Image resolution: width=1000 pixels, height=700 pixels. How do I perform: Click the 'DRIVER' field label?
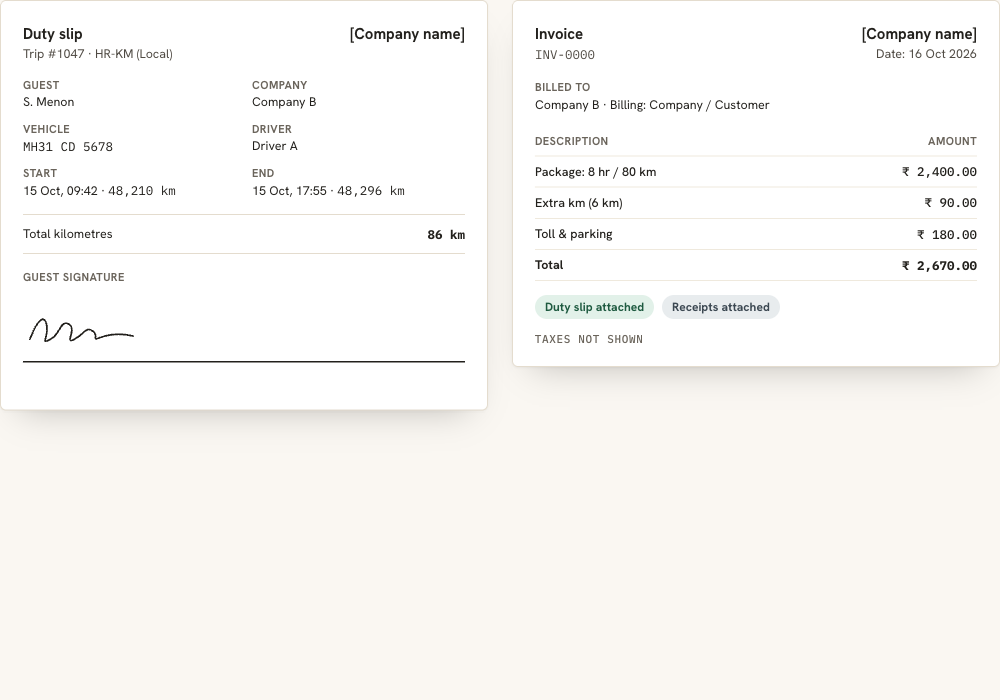tap(272, 129)
